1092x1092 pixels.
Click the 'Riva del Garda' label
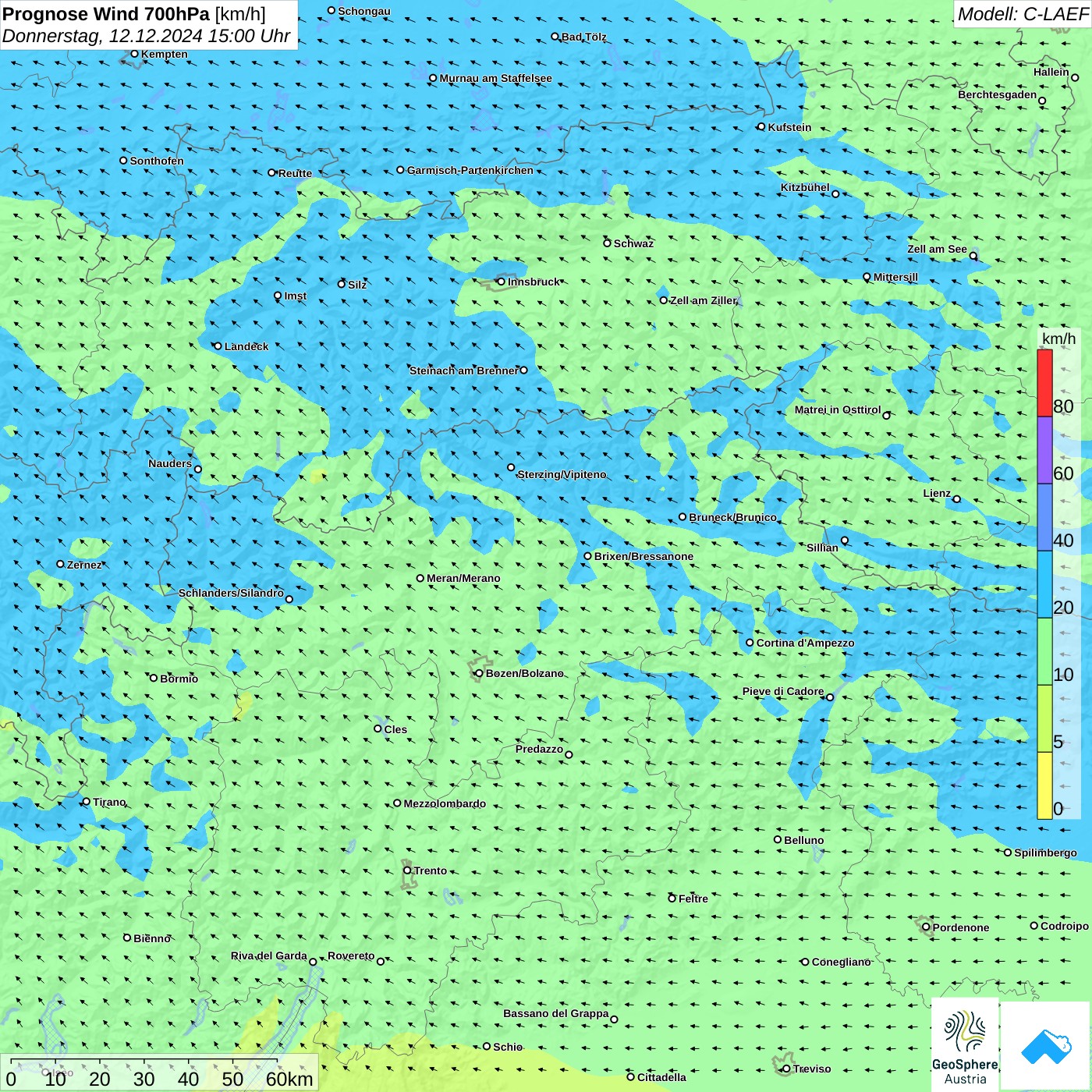[269, 955]
